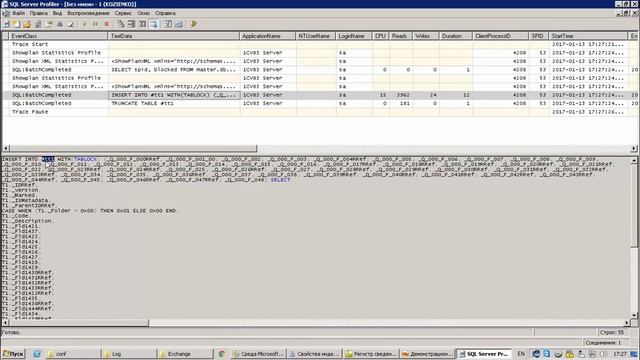Screen dimensions: 640x360
Task: Switch to the Среда Microsoft taskbar window
Action: [258, 353]
